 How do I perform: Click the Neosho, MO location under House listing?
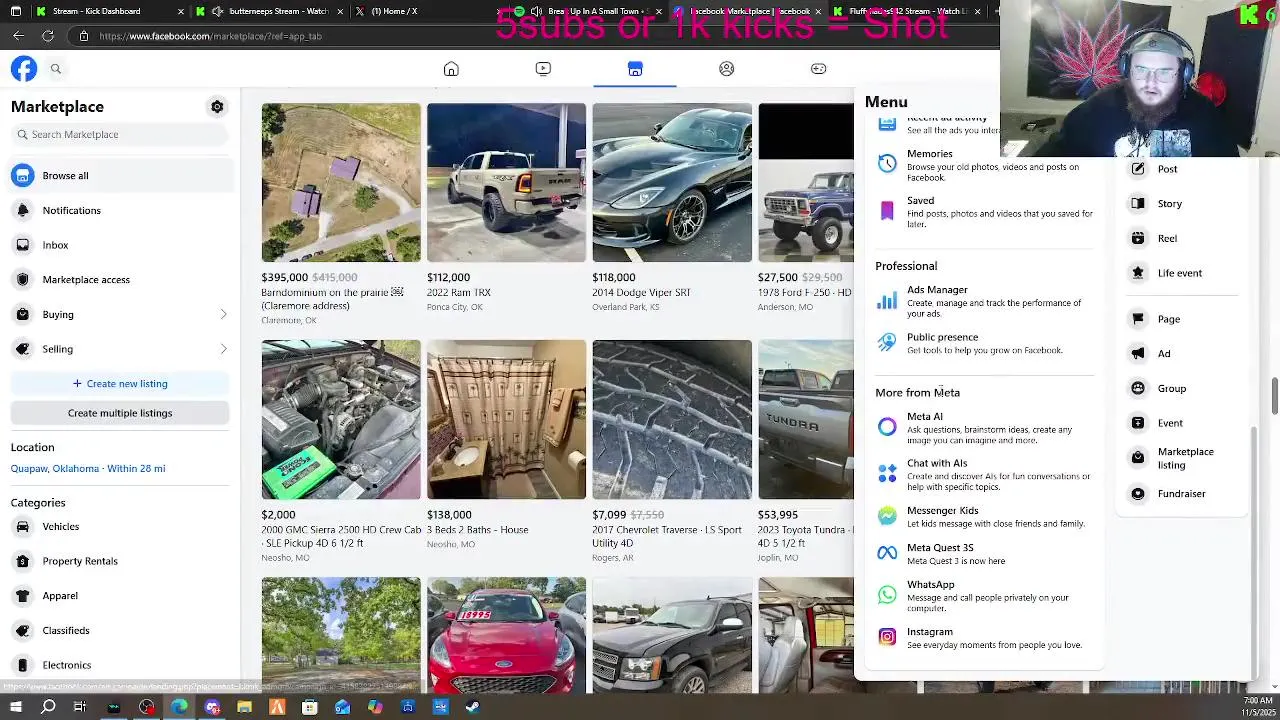(451, 544)
